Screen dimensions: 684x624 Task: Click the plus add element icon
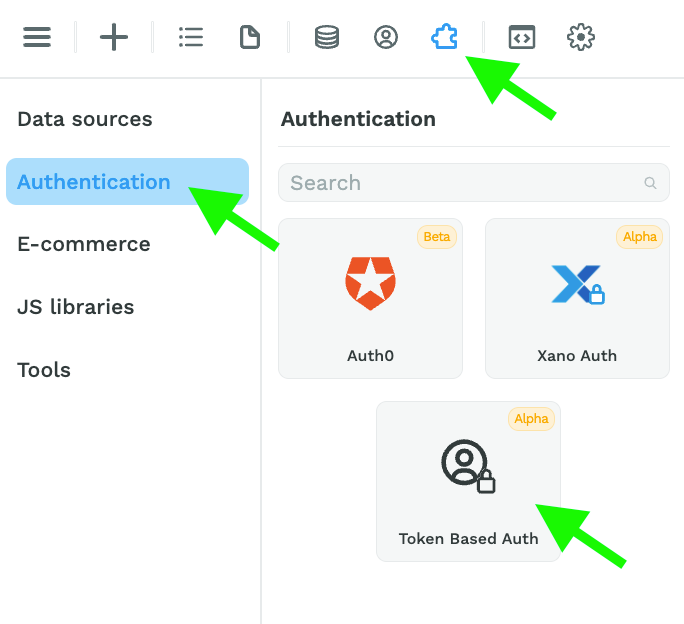pos(114,37)
